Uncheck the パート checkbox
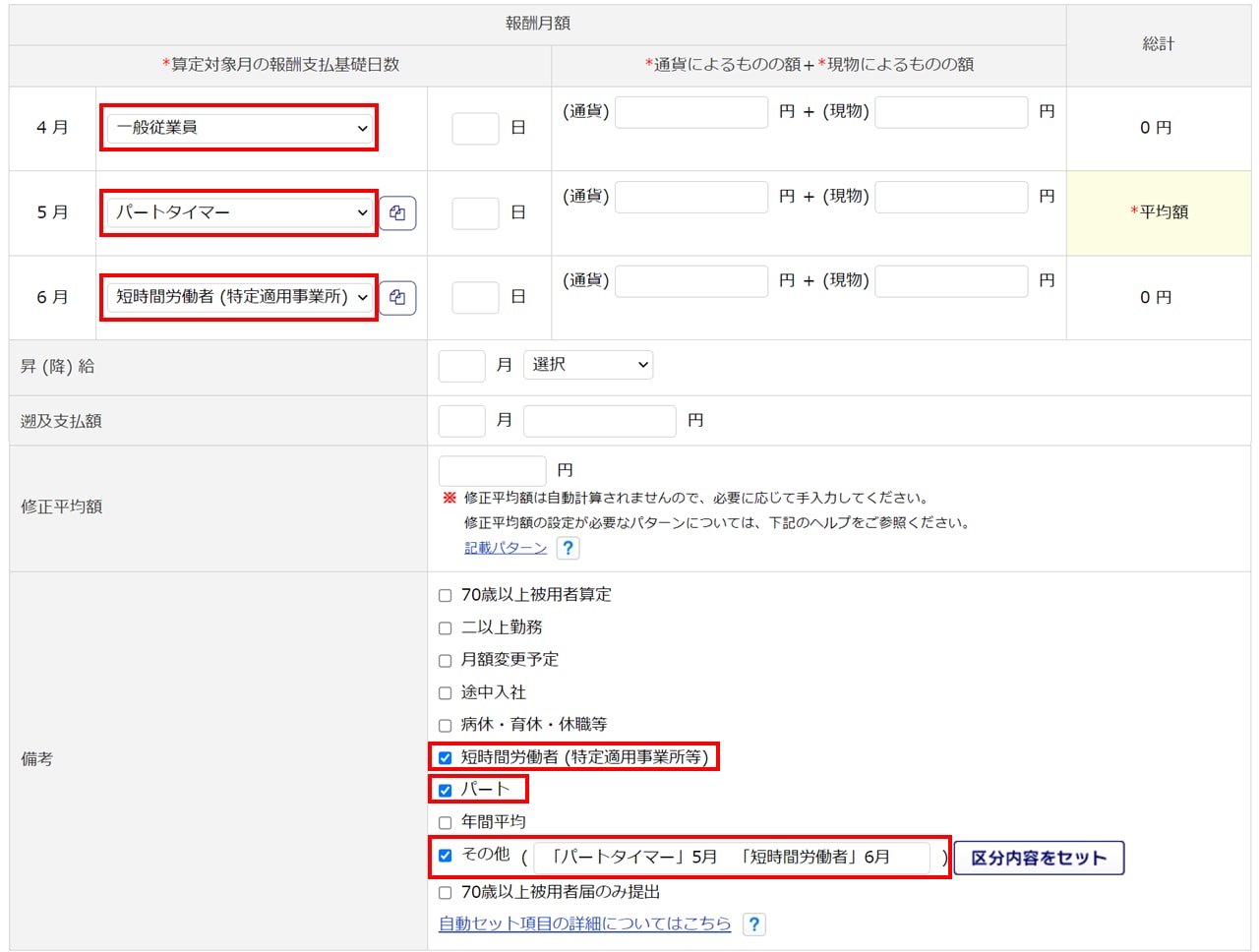This screenshot has width=1259, height=952. [x=445, y=790]
